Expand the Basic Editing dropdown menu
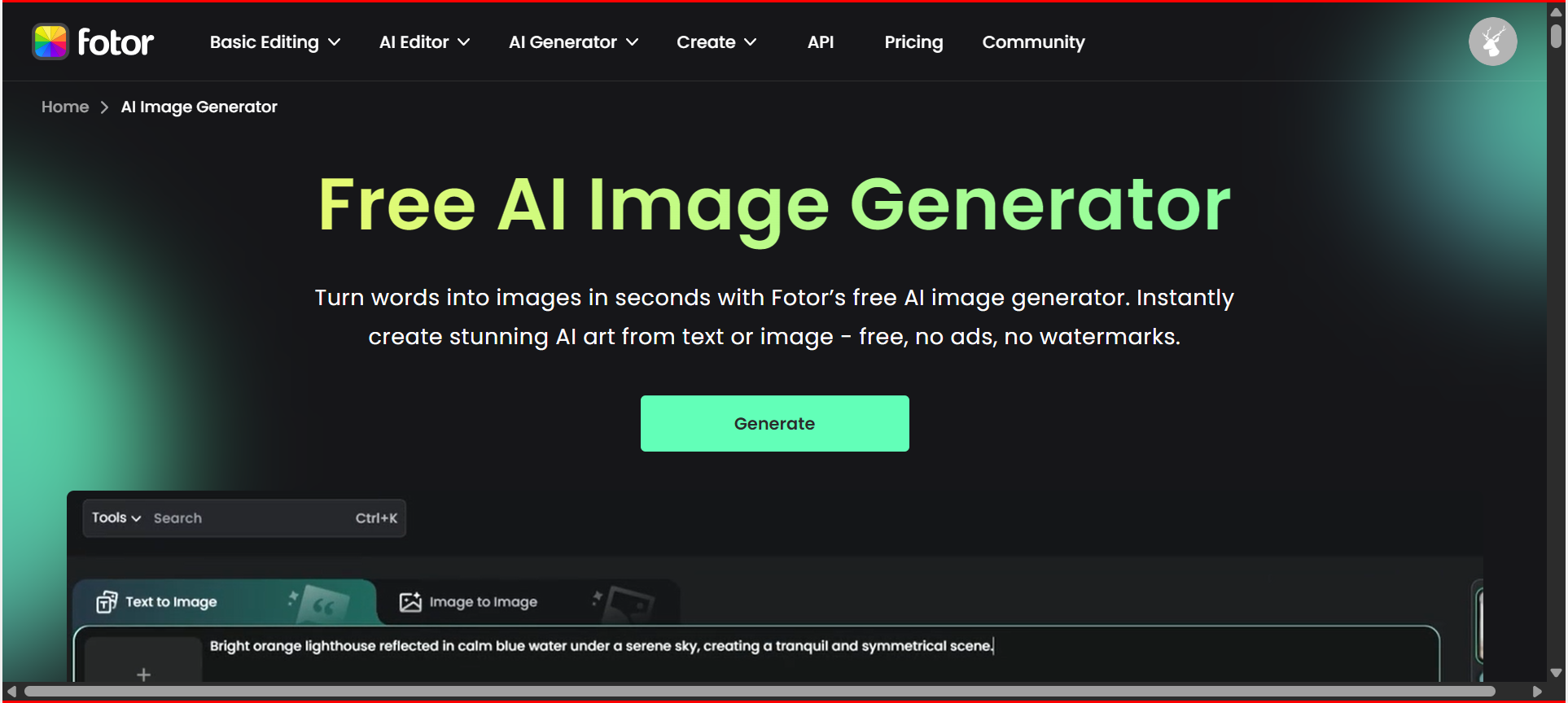The width and height of the screenshot is (1568, 703). [x=274, y=42]
